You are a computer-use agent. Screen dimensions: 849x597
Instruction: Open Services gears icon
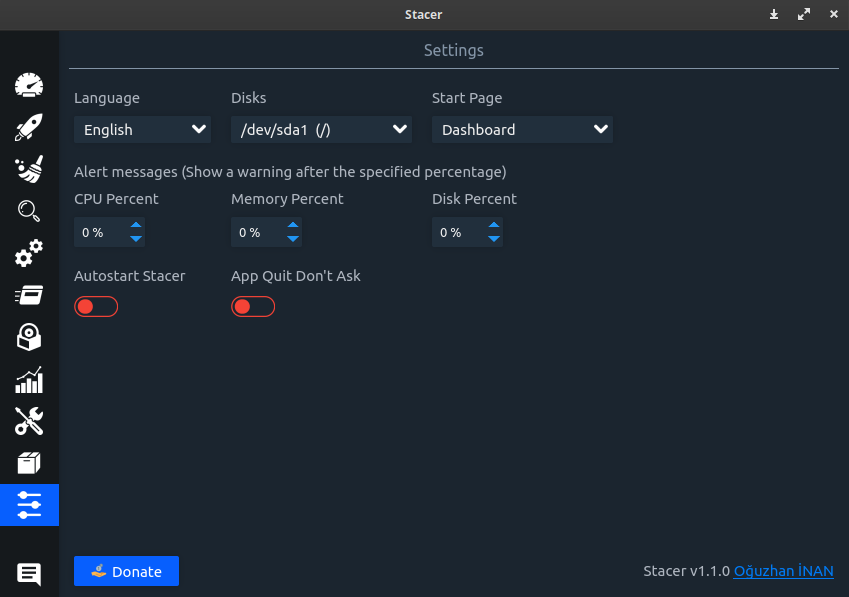click(29, 253)
